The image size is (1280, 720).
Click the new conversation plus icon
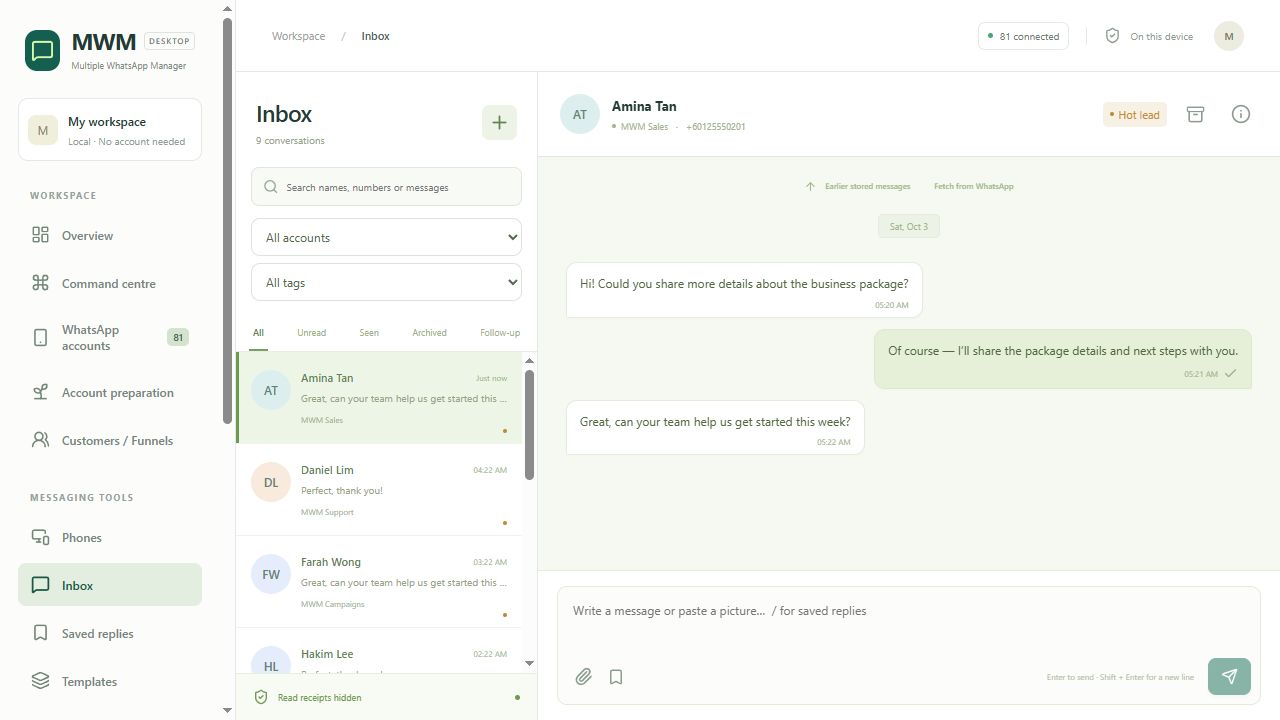[499, 123]
